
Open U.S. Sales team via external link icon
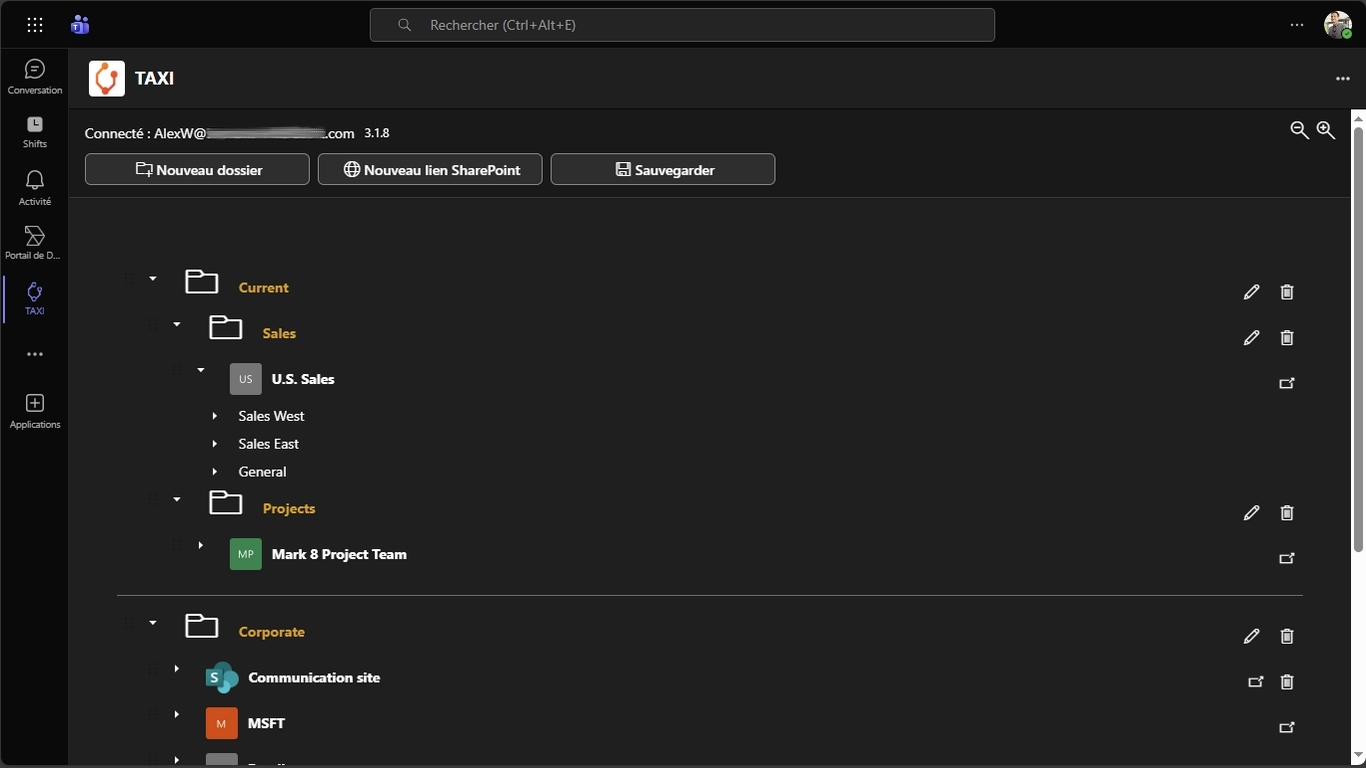pos(1287,383)
